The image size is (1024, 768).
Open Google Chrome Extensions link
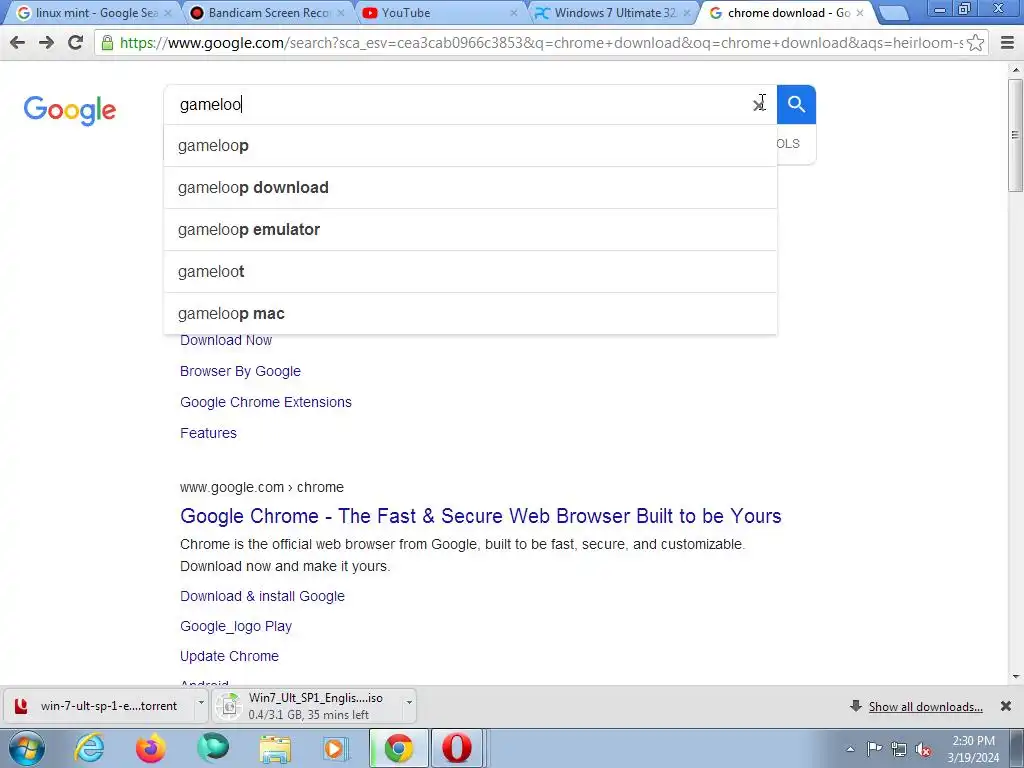[x=266, y=402]
